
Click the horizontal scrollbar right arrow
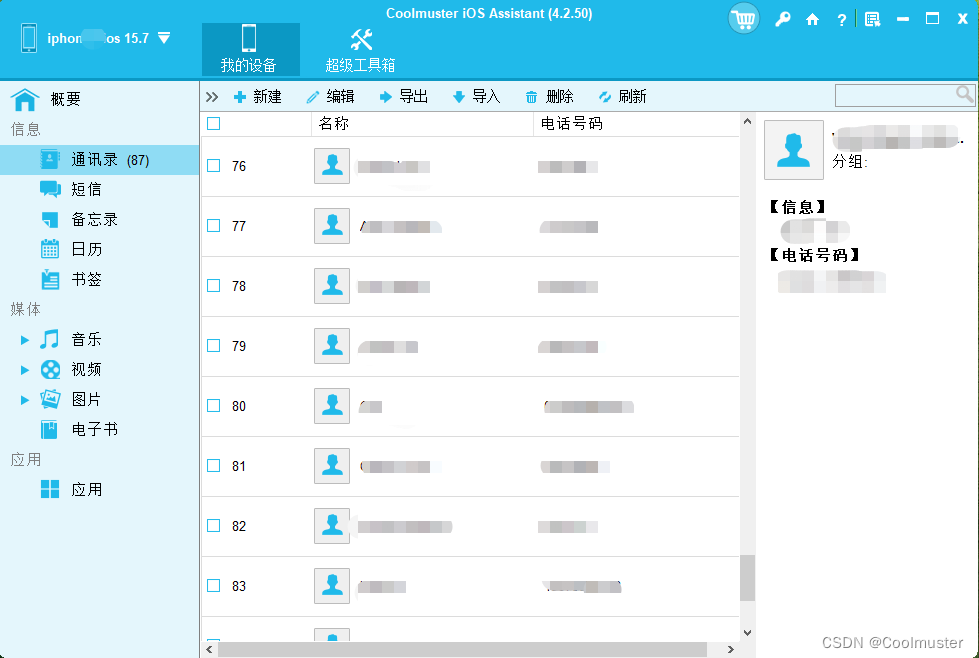point(731,649)
